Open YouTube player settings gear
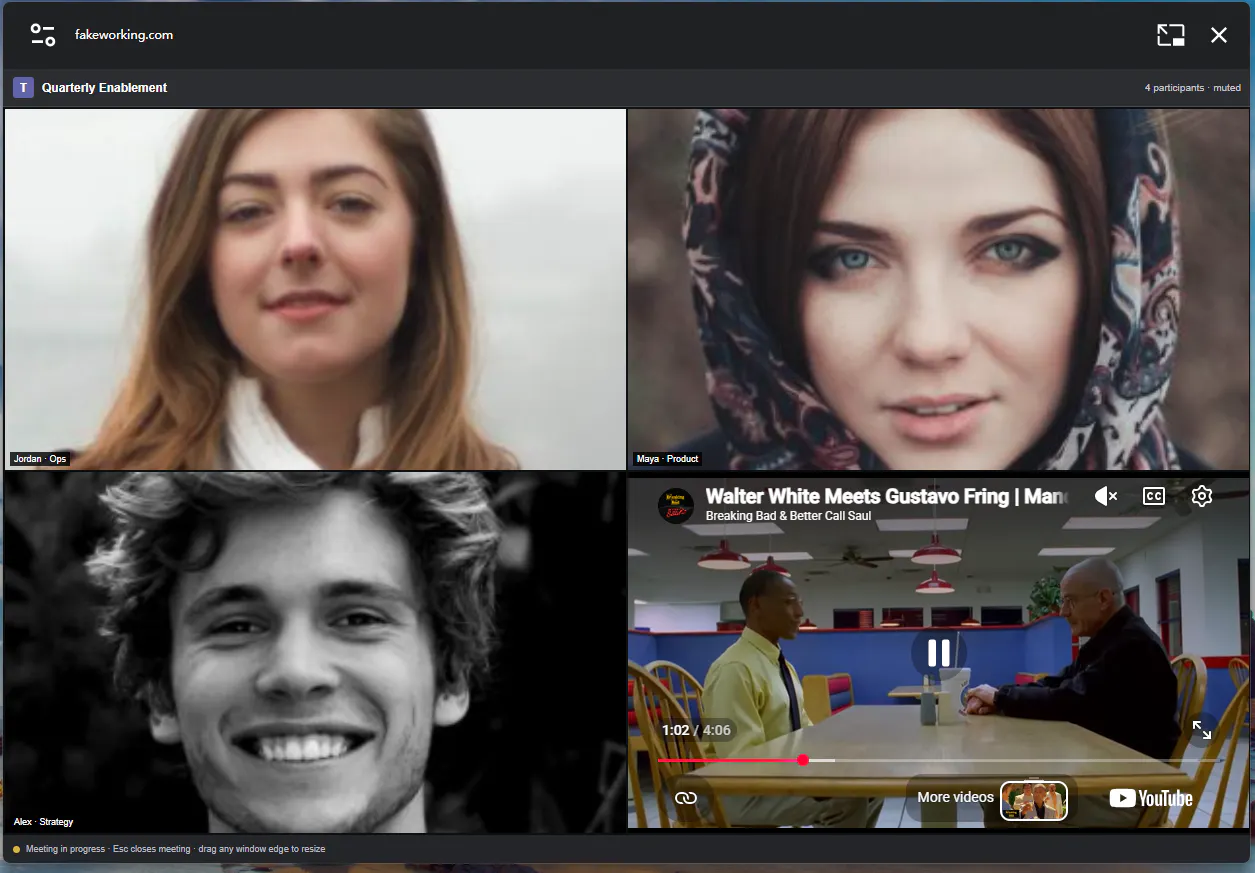The height and width of the screenshot is (873, 1255). pyautogui.click(x=1202, y=496)
